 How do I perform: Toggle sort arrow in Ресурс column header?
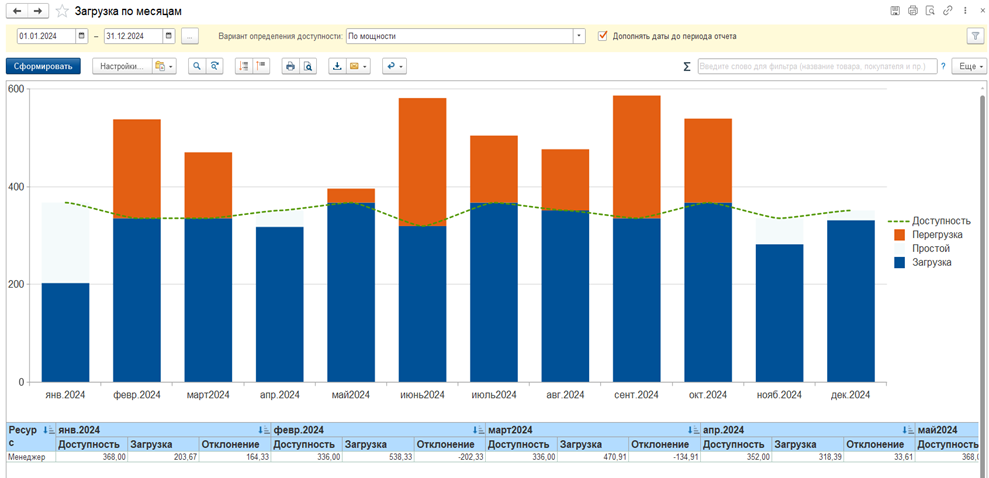(x=49, y=430)
